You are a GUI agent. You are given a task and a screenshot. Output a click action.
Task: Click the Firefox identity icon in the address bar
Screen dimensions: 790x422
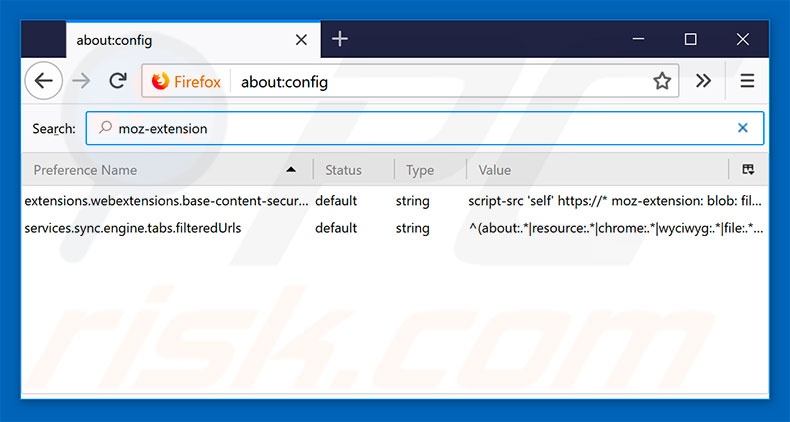160,81
